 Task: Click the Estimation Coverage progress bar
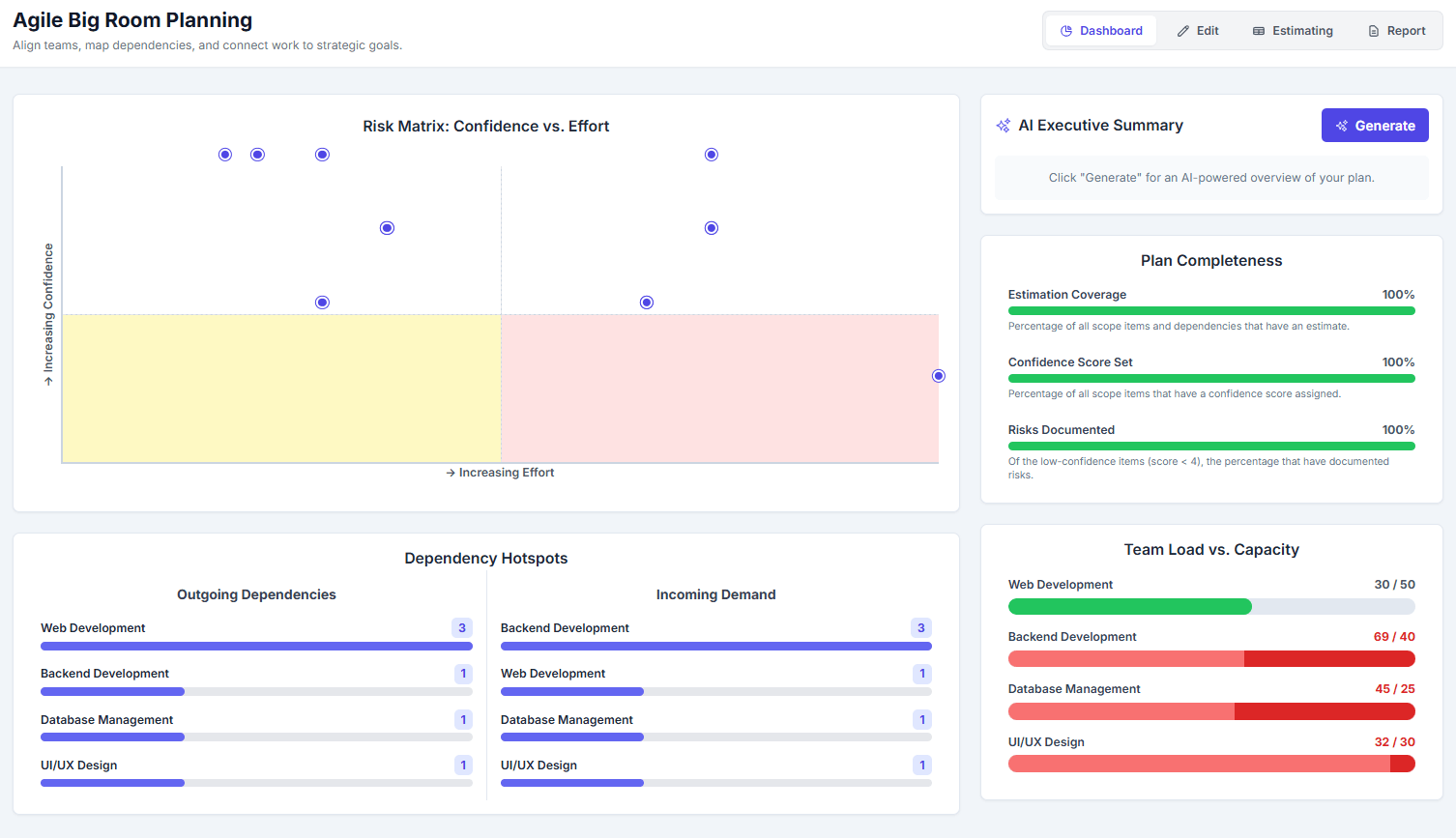[1211, 310]
